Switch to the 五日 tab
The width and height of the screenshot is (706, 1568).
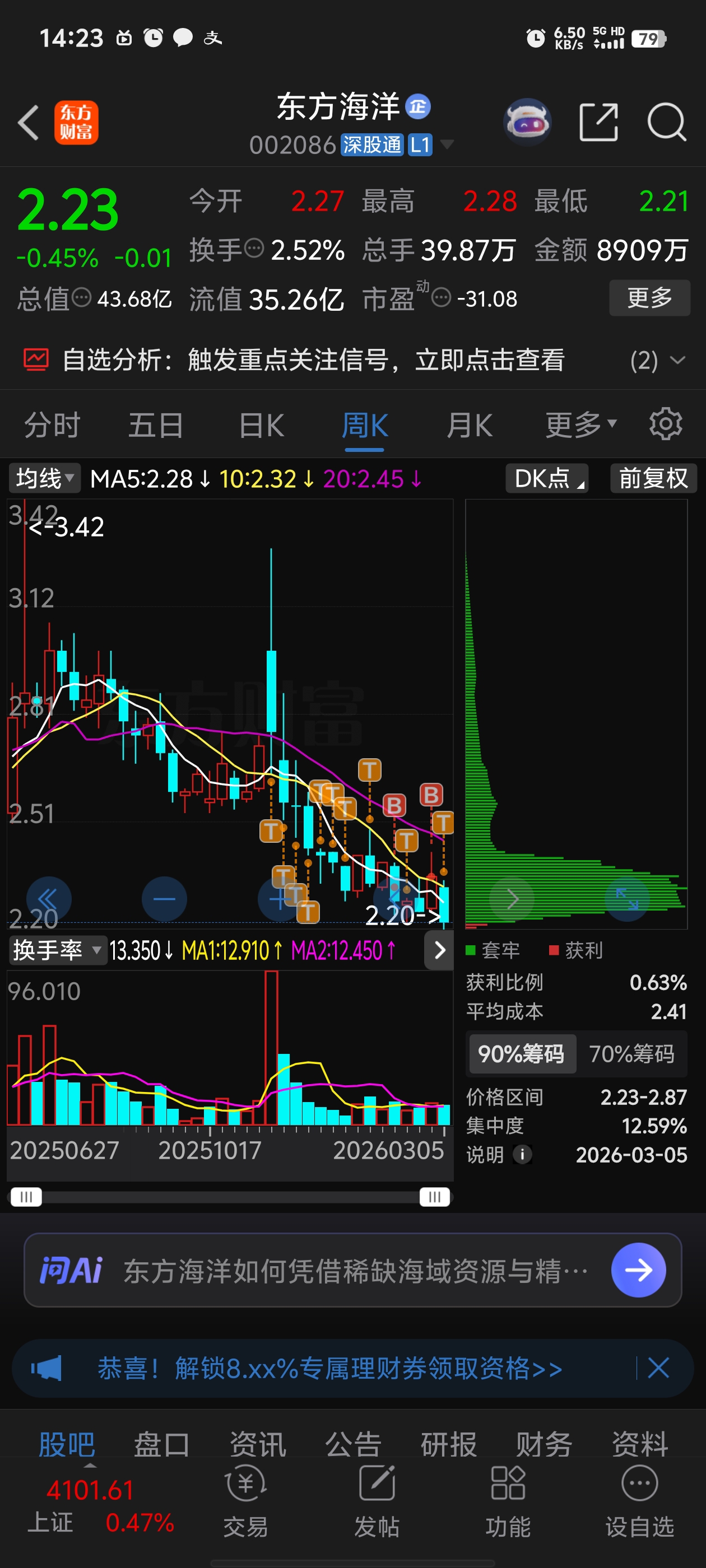156,424
